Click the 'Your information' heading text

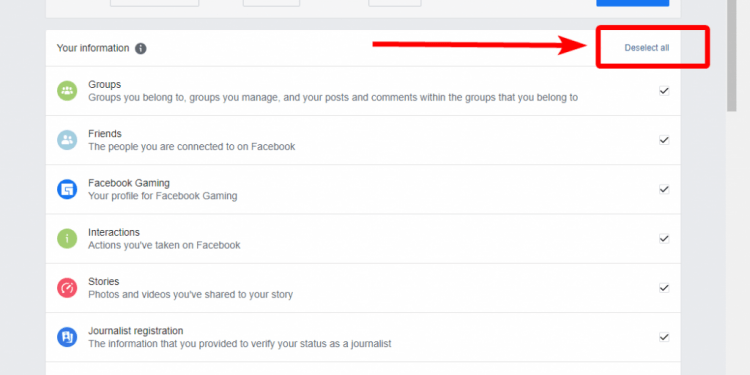point(93,48)
